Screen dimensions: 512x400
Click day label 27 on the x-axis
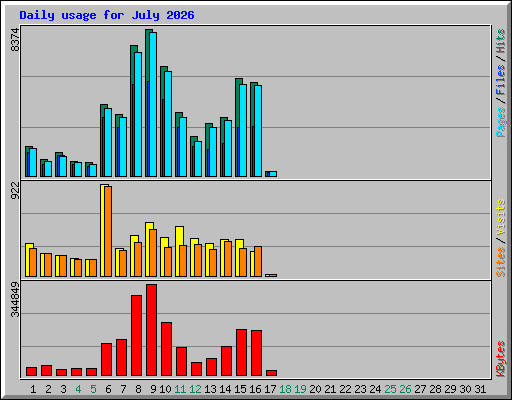pyautogui.click(x=420, y=389)
